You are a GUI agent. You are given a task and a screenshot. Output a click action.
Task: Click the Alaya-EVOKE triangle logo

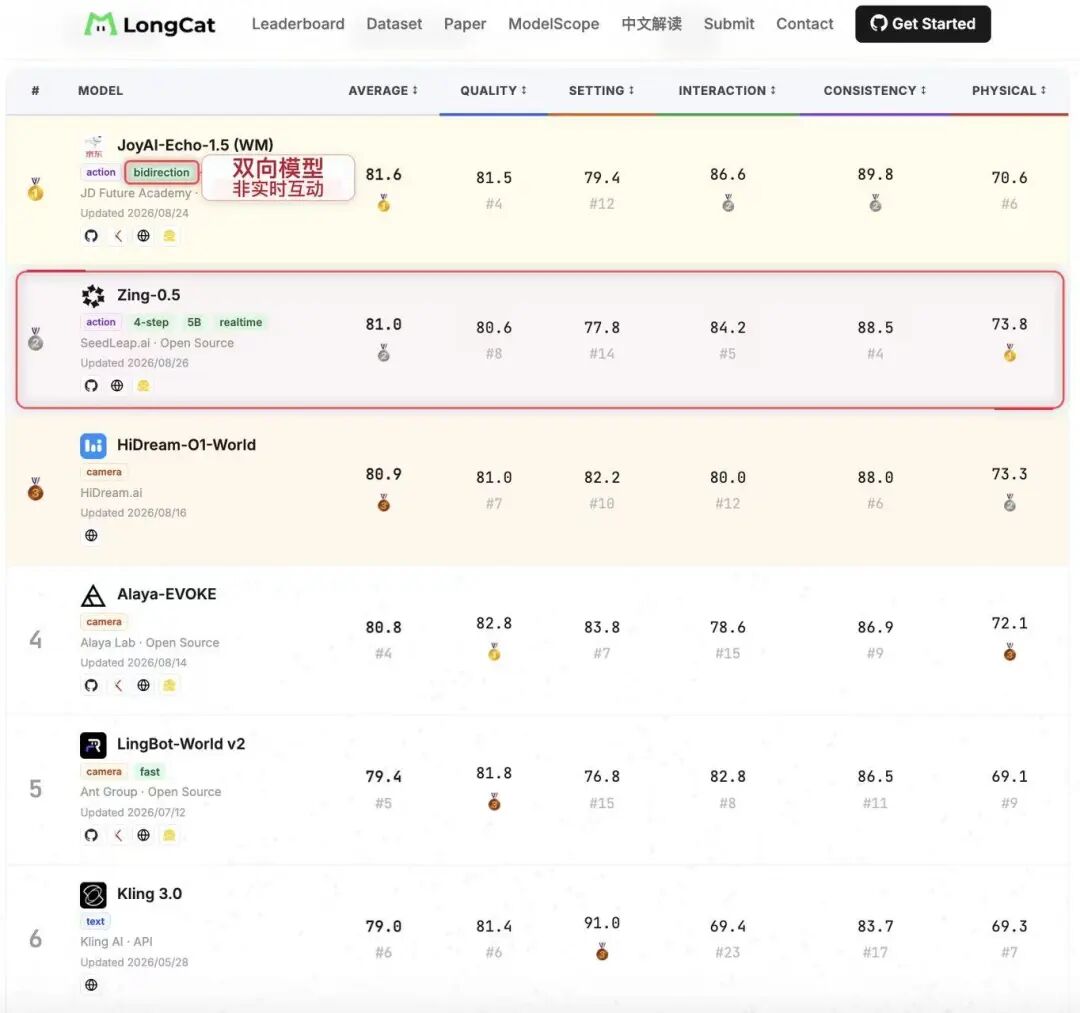93,595
